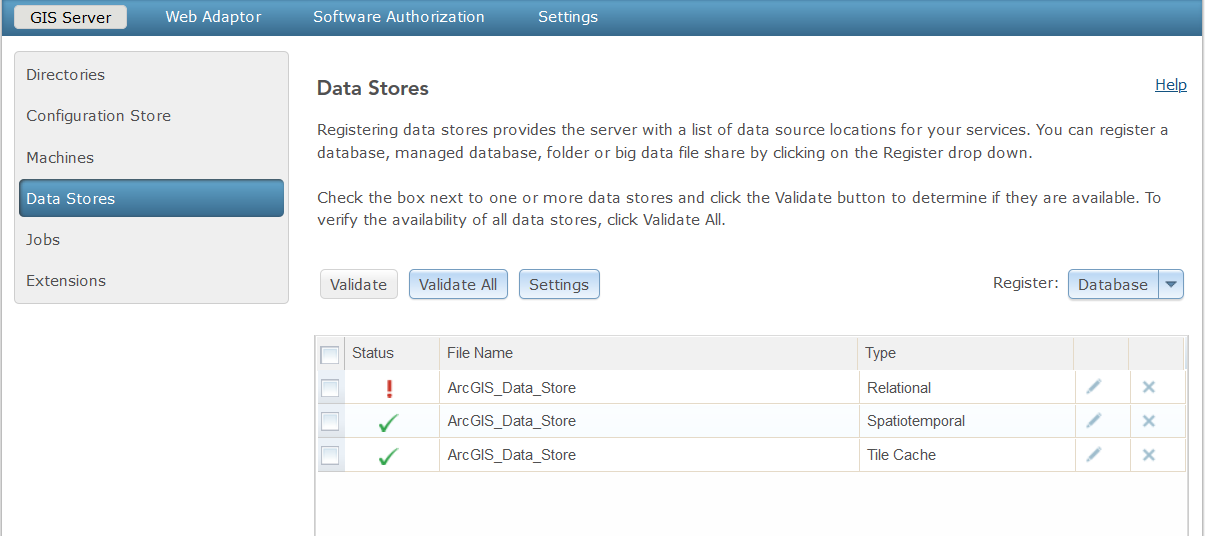This screenshot has height=536, width=1205.
Task: Check the Spatiotemporal data store checkbox
Action: point(330,421)
